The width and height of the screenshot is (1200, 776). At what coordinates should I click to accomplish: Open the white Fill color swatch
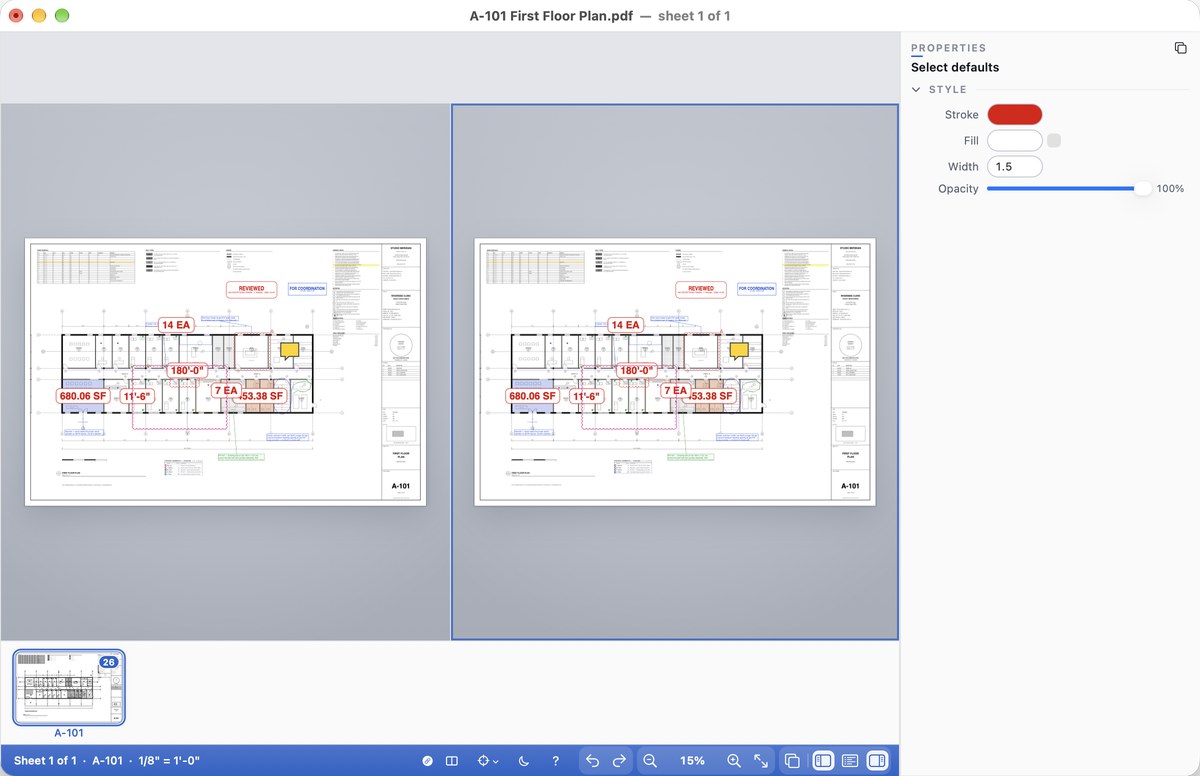[1015, 141]
